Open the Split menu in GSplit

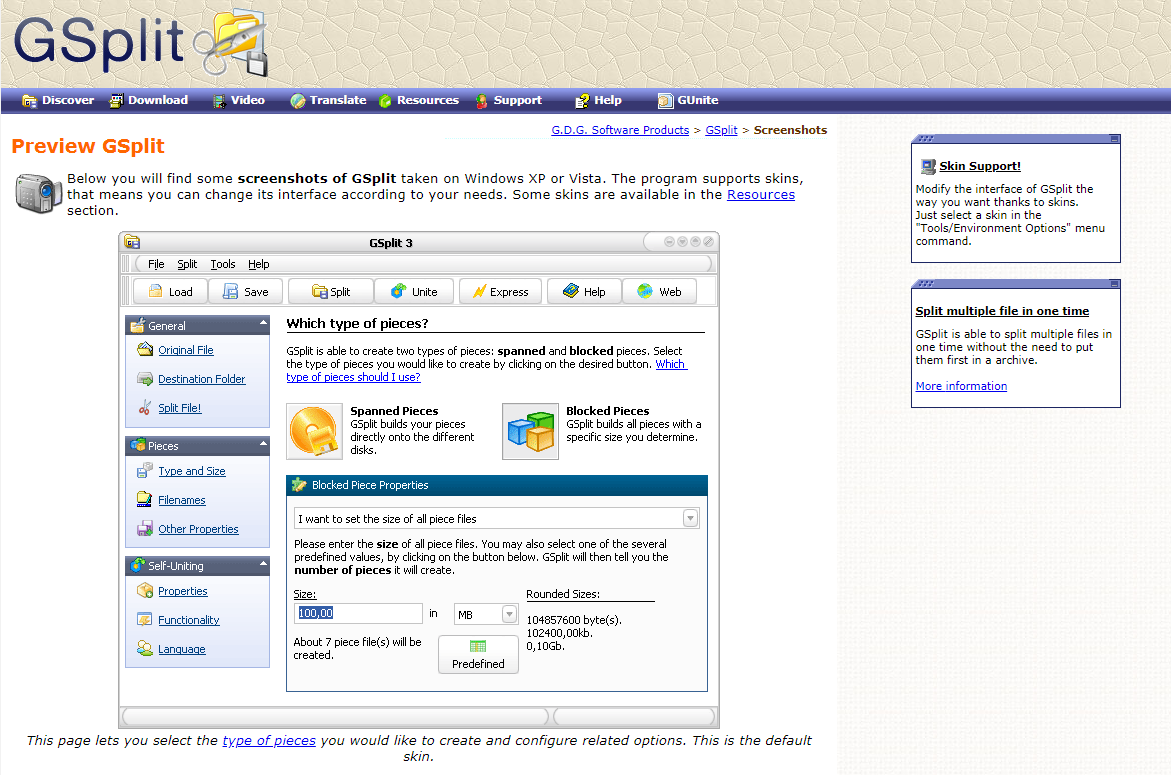pyautogui.click(x=187, y=264)
